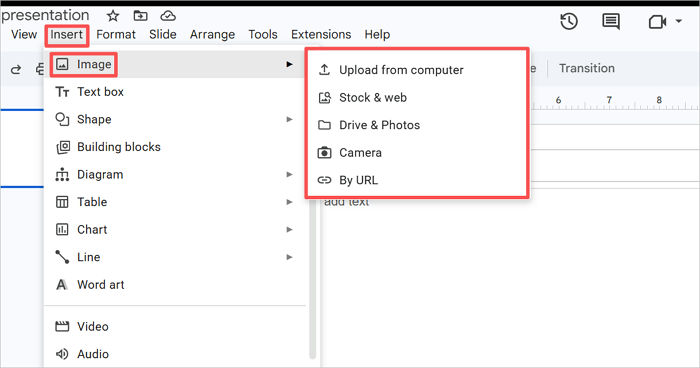Expand the Diagram submenu arrow
This screenshot has height=368, width=700.
tap(289, 174)
